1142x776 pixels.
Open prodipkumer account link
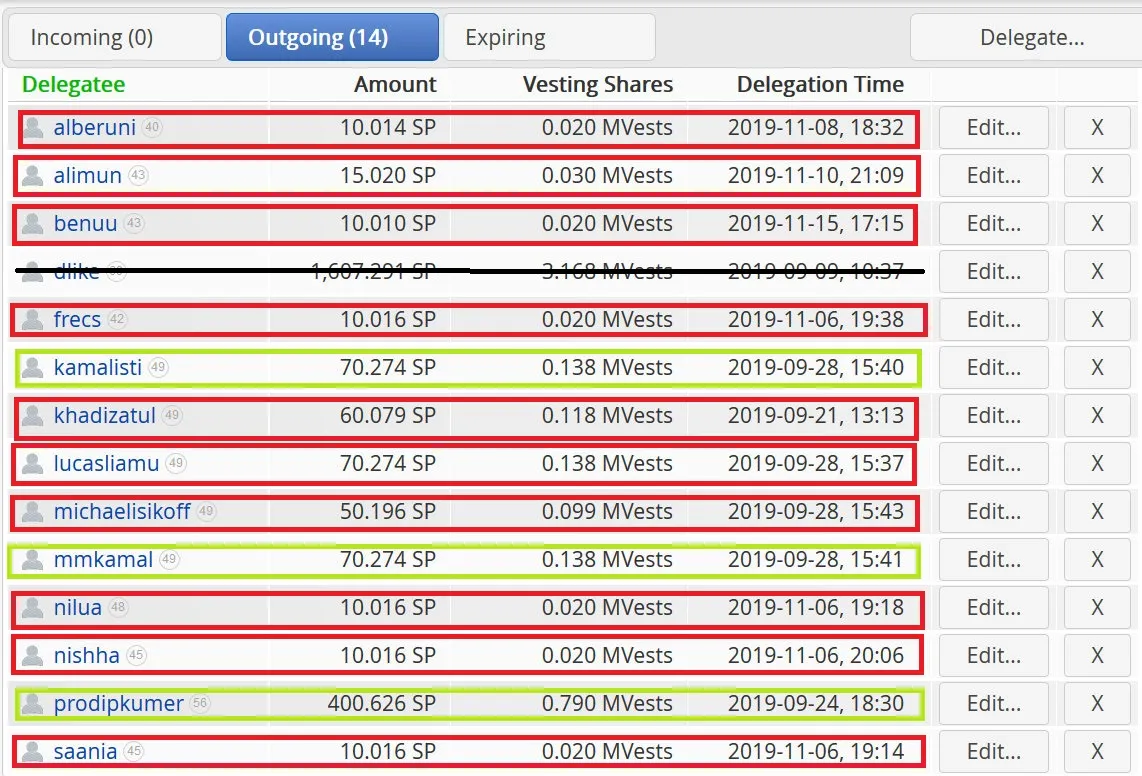[x=119, y=705]
